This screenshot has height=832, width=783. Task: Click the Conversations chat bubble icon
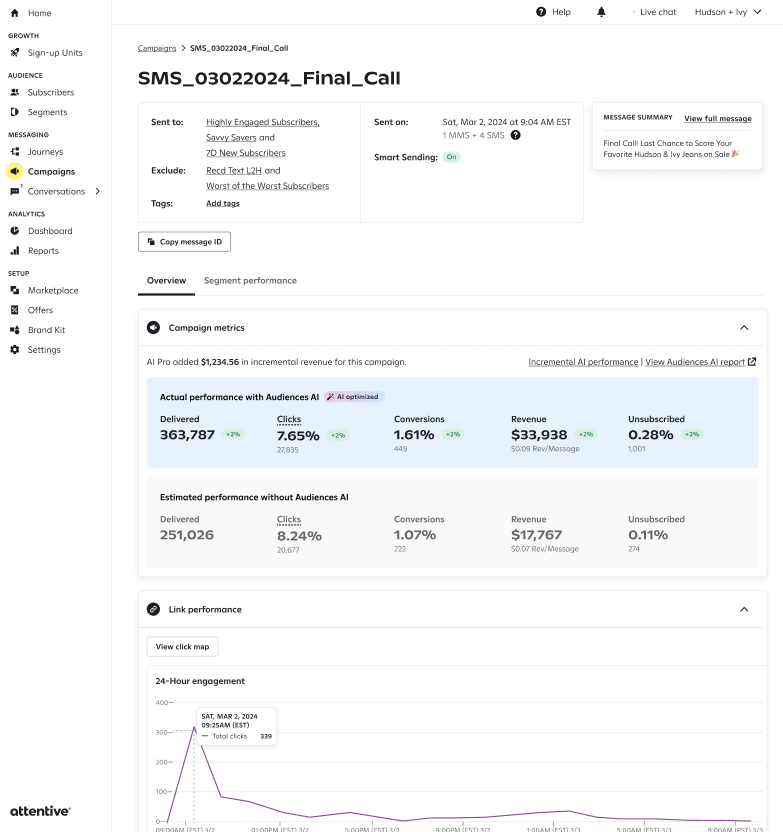pos(15,191)
